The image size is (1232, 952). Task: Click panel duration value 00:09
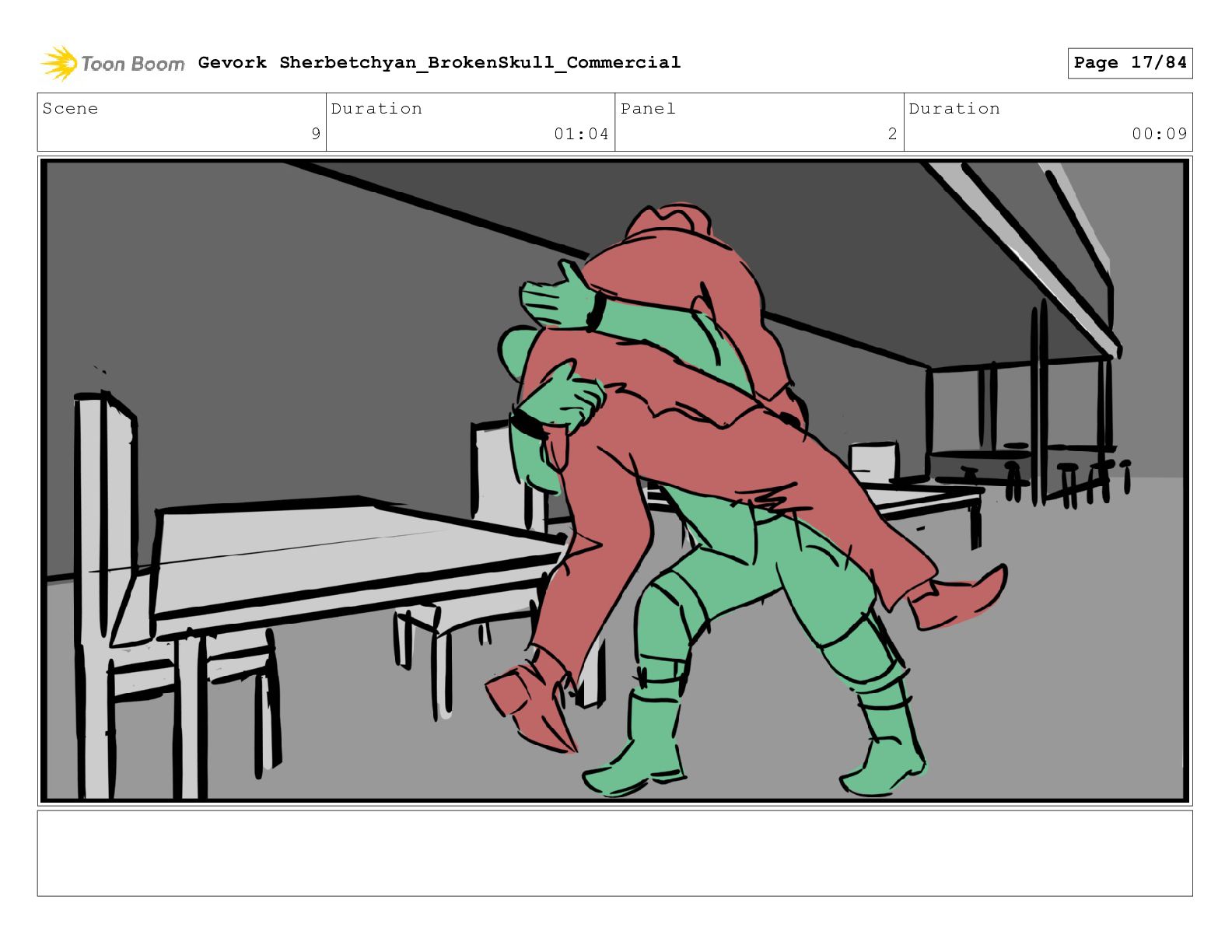point(1160,134)
